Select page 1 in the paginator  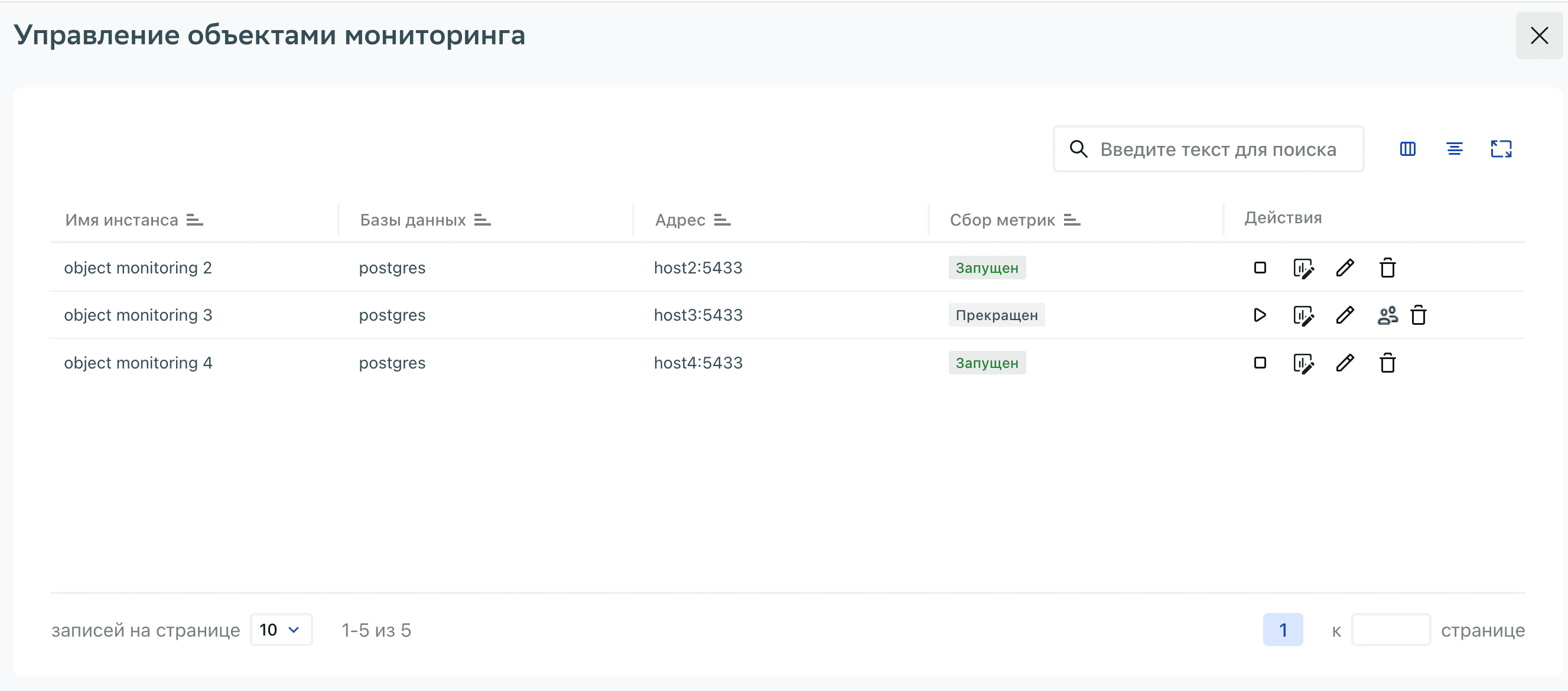tap(1283, 630)
